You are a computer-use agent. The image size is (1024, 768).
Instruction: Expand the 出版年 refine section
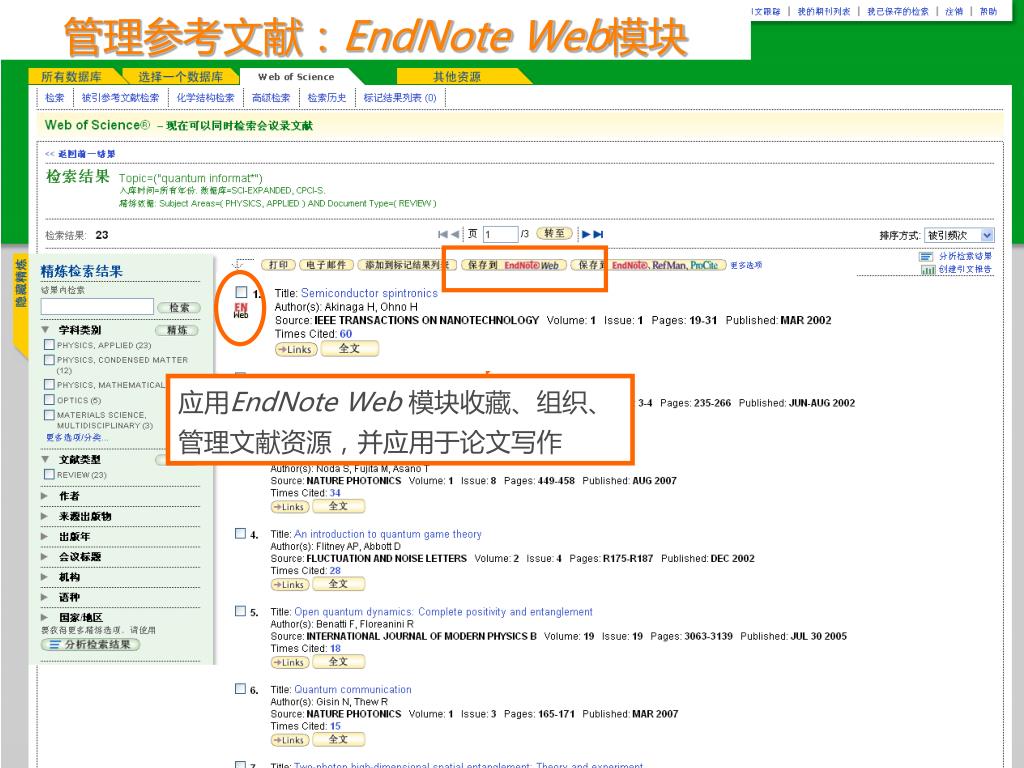coord(44,536)
